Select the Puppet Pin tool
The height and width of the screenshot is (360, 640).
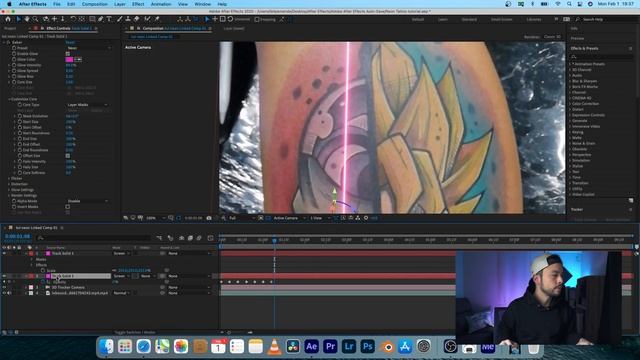point(157,19)
